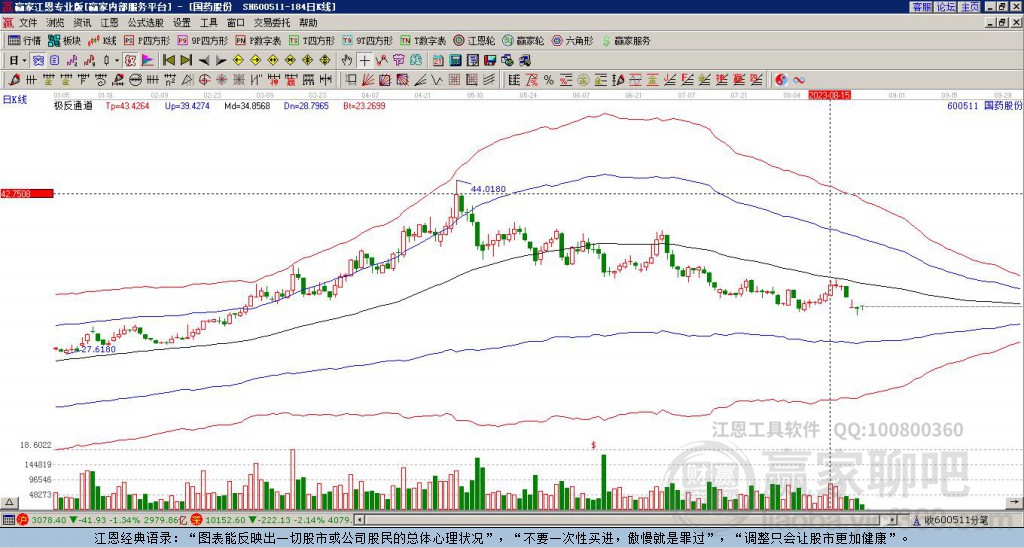Open the 六角形 hexagon tool
The width and height of the screenshot is (1024, 548).
pos(572,40)
